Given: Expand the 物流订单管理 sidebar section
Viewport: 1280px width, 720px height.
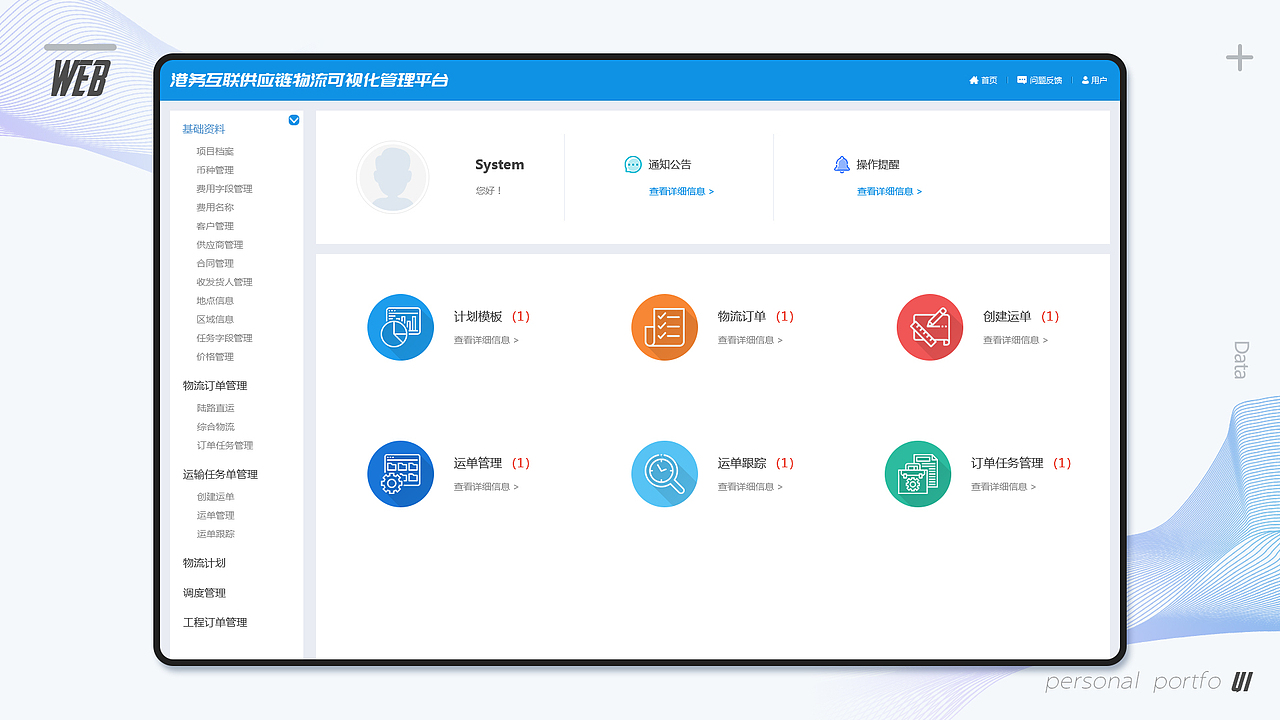Looking at the screenshot, I should (x=215, y=386).
